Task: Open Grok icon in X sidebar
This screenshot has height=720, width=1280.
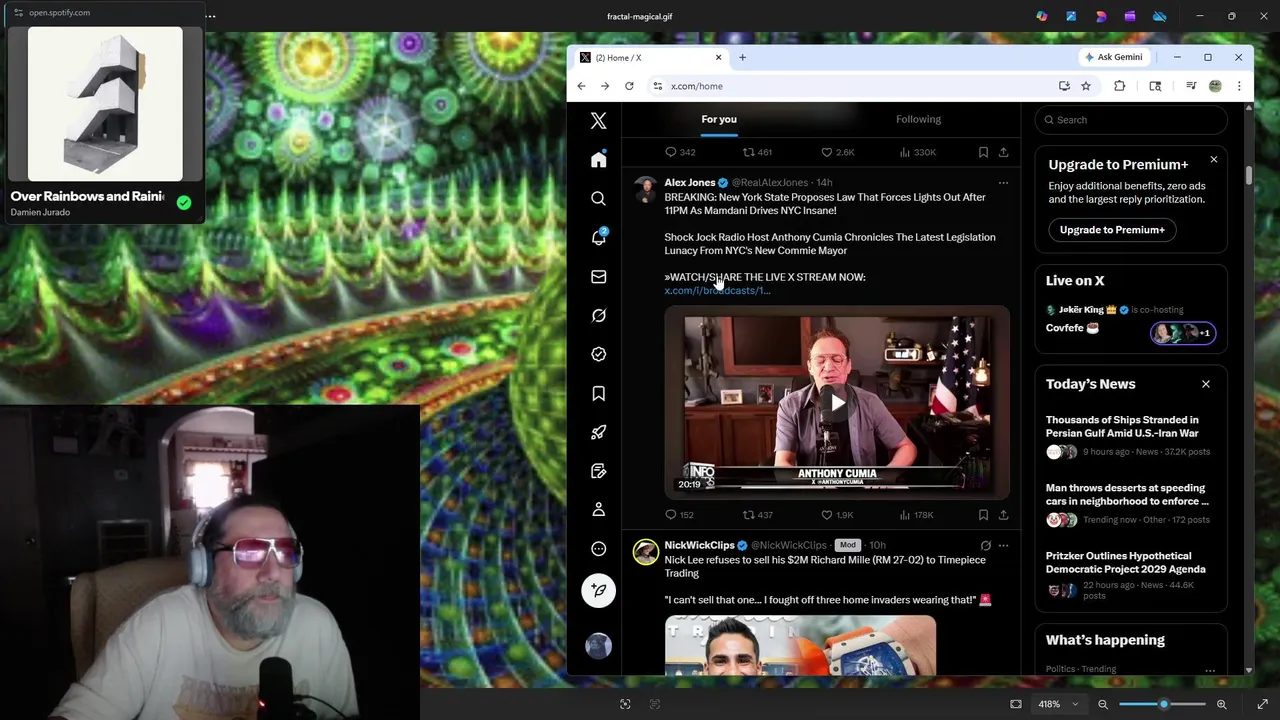Action: [598, 316]
